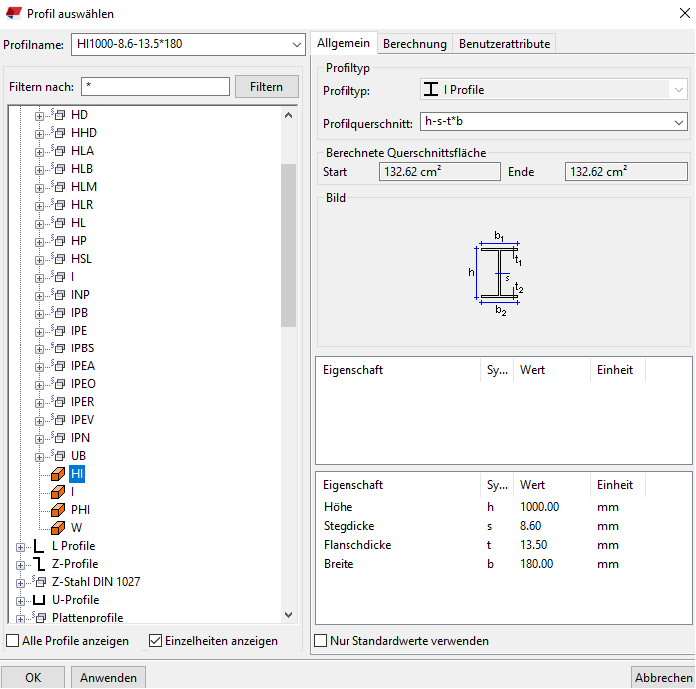Image resolution: width=696 pixels, height=689 pixels.
Task: Click the orange HI parametric profile icon
Action: pyautogui.click(x=58, y=474)
